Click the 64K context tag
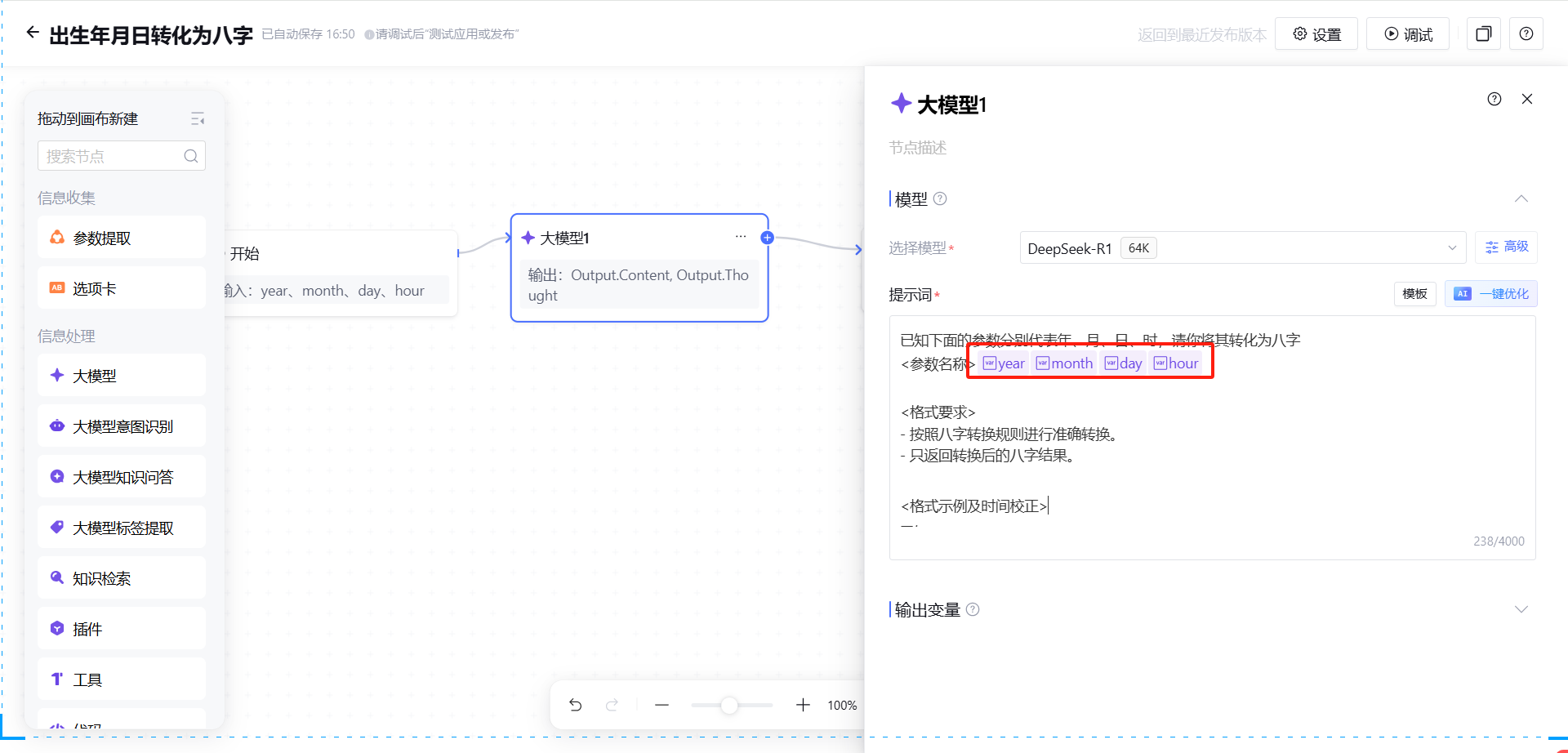Screen dimensions: 1568x753 click(1138, 248)
